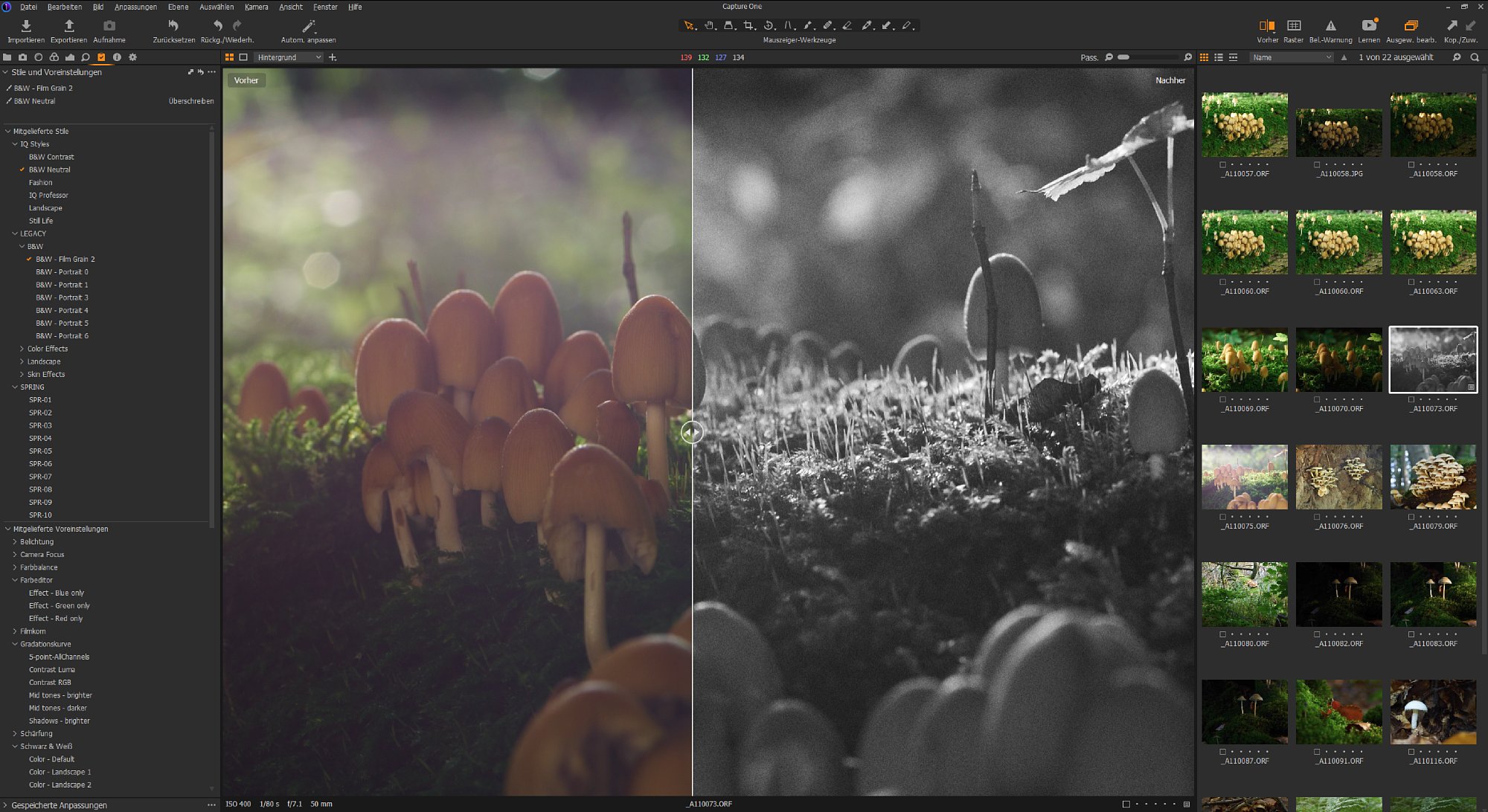Select the rotation tool

click(x=769, y=26)
